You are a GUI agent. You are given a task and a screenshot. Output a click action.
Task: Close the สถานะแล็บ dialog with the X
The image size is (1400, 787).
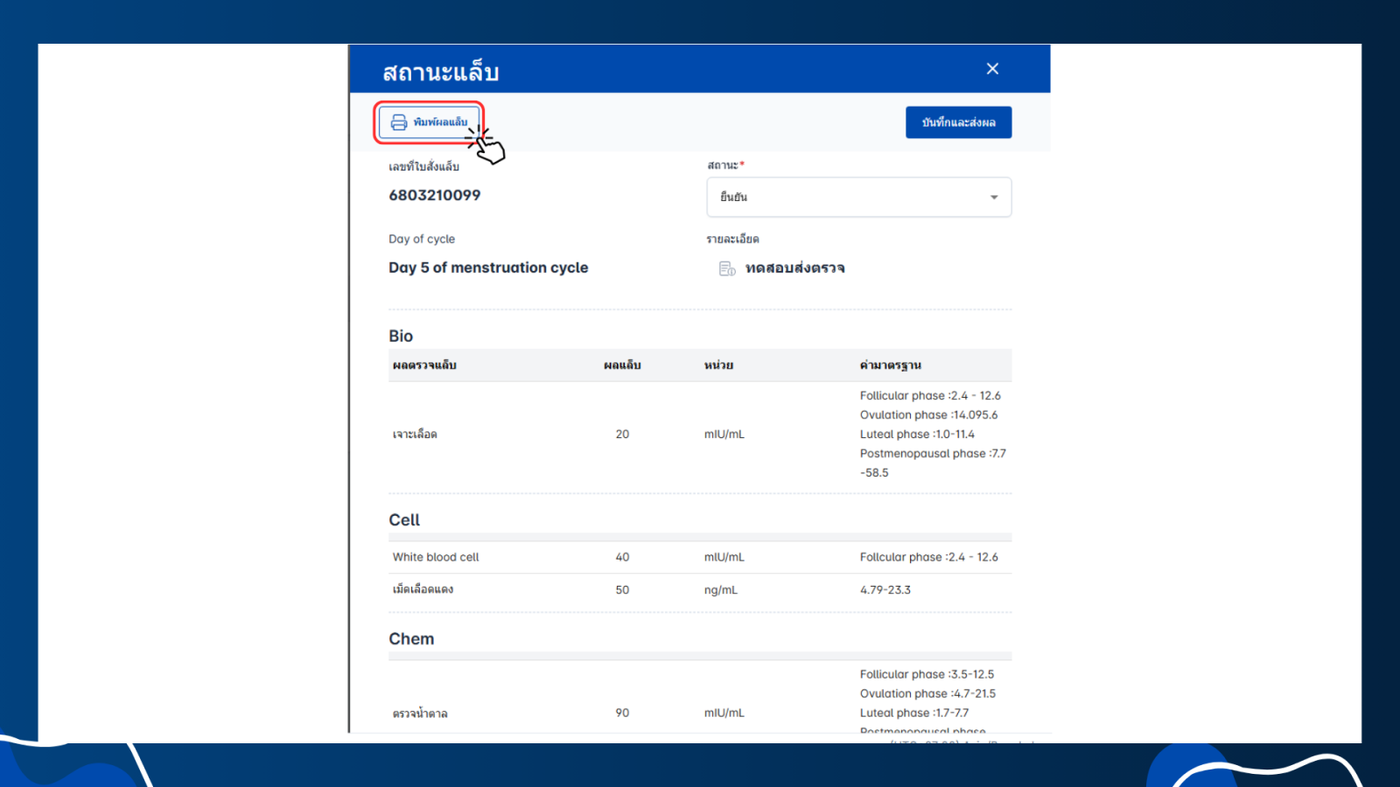[x=992, y=68]
